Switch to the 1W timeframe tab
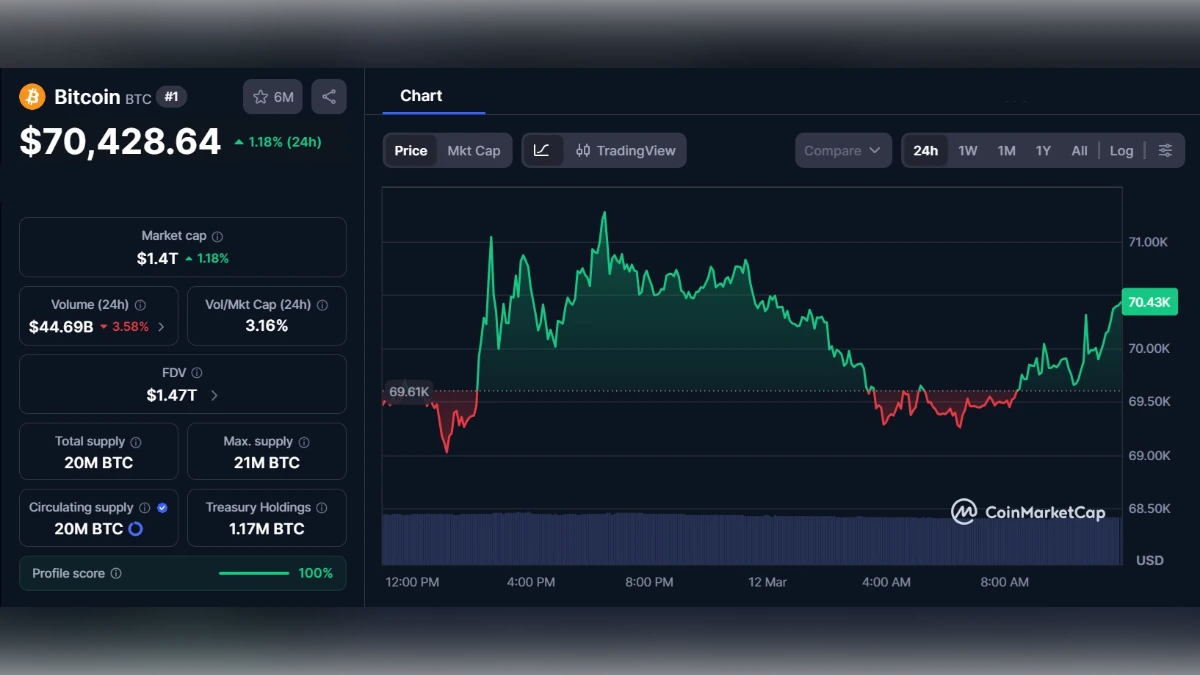Viewport: 1200px width, 675px height. [967, 150]
